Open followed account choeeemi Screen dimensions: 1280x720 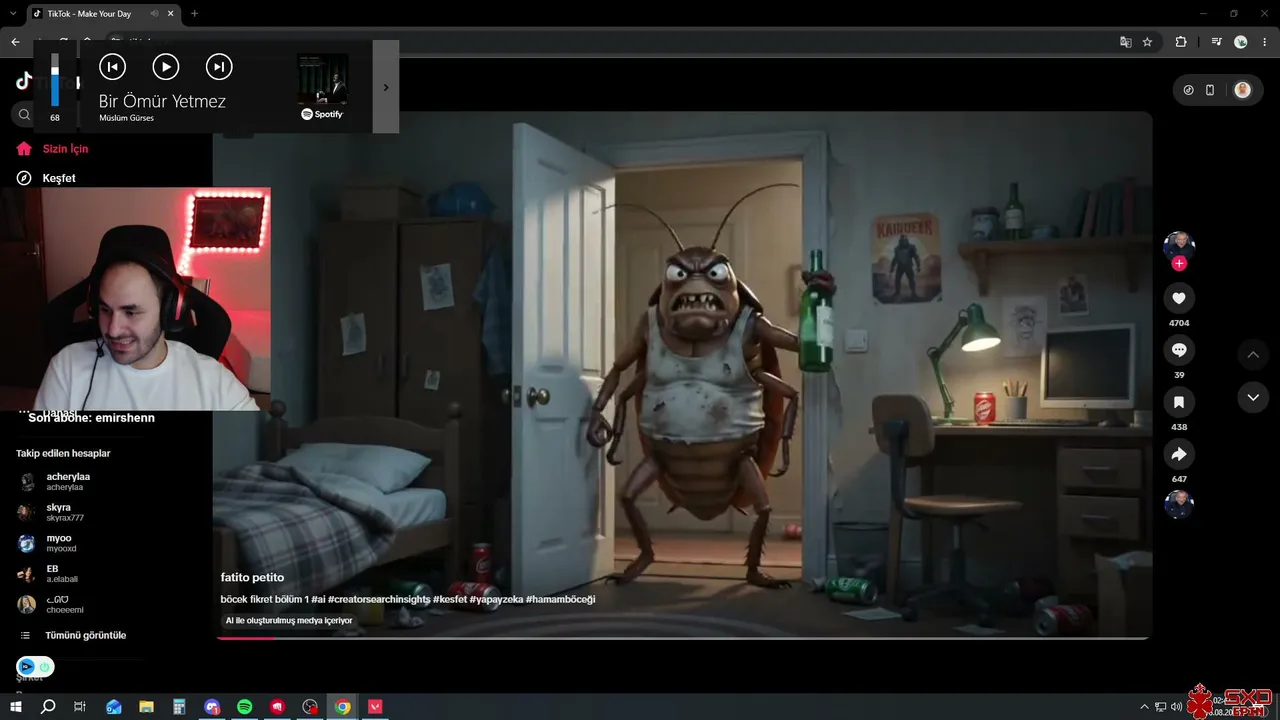(x=64, y=605)
